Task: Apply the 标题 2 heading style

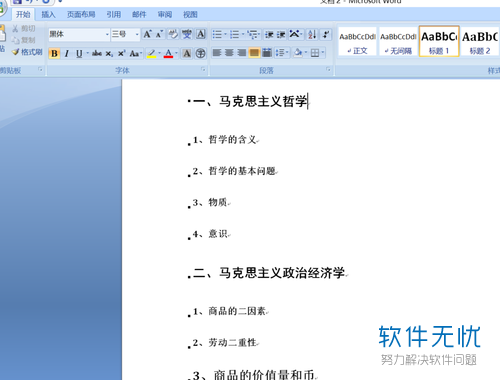Action: 480,42
